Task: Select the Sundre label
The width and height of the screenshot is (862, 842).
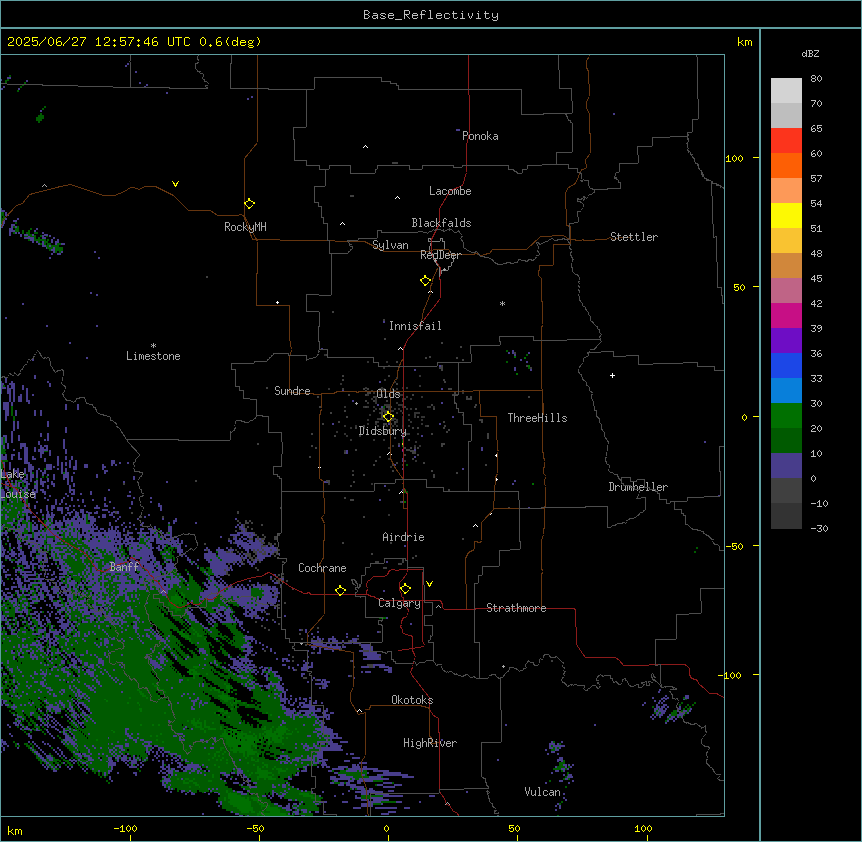Action: coord(292,391)
